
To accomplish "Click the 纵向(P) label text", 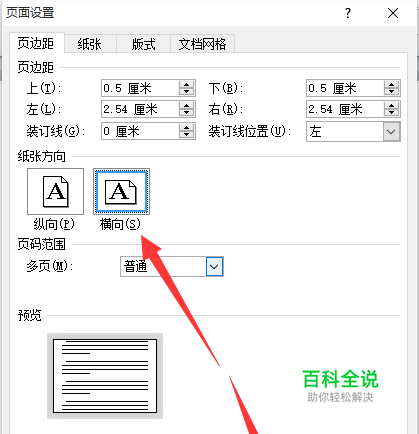I will 54,224.
